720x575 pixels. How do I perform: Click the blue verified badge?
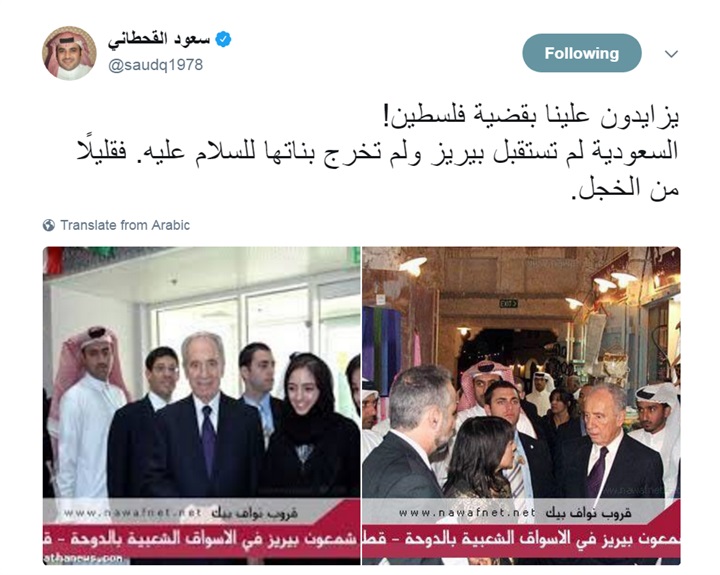pyautogui.click(x=223, y=39)
